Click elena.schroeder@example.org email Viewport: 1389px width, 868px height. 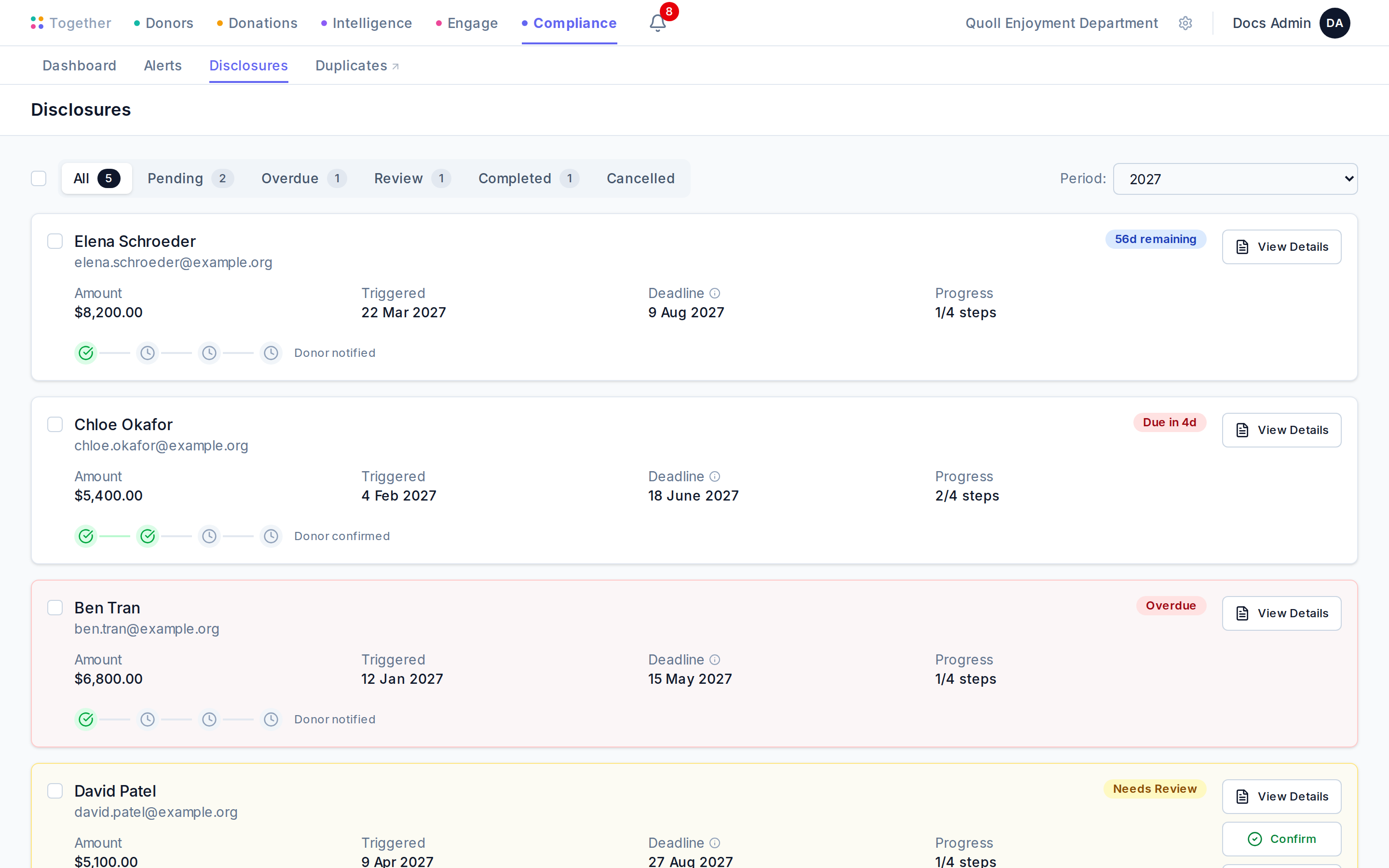pos(173,262)
